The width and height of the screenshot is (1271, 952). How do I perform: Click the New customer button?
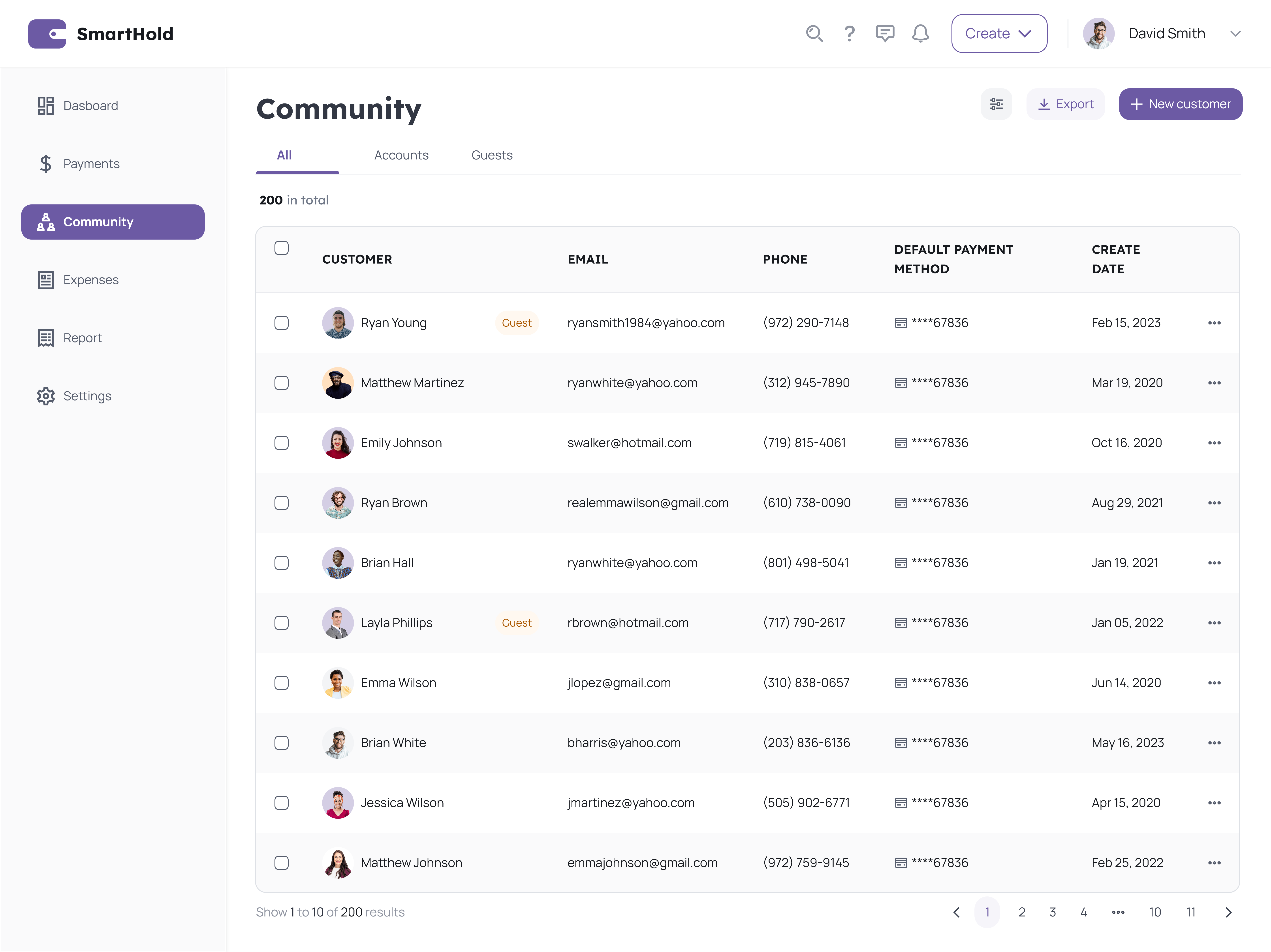(x=1180, y=104)
